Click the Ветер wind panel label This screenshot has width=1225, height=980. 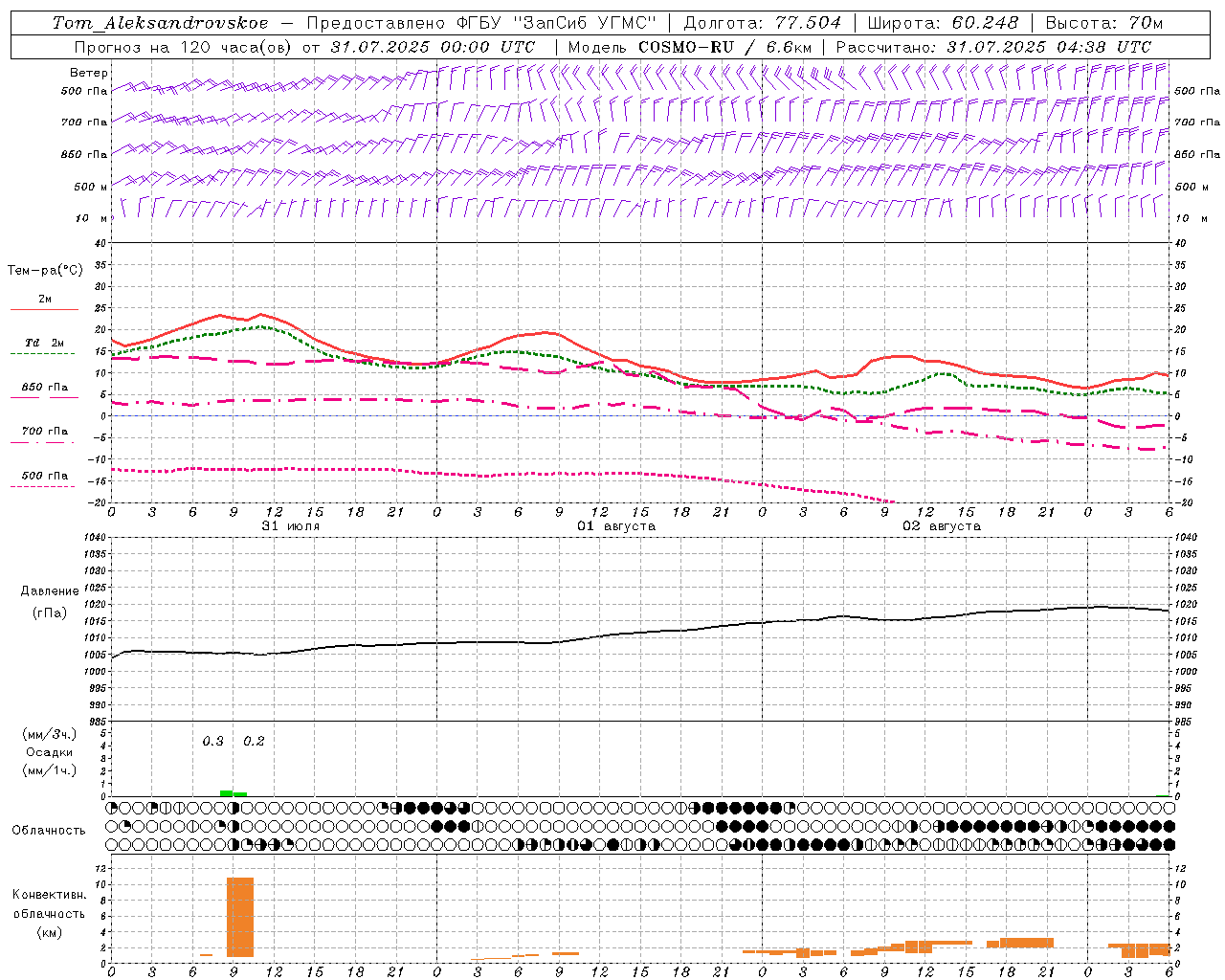click(x=89, y=73)
